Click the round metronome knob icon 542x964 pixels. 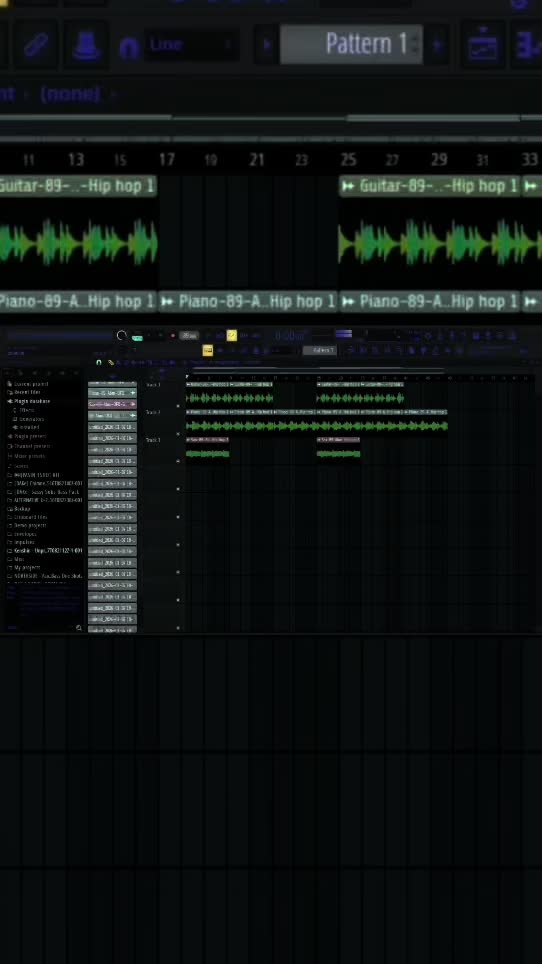tap(121, 335)
